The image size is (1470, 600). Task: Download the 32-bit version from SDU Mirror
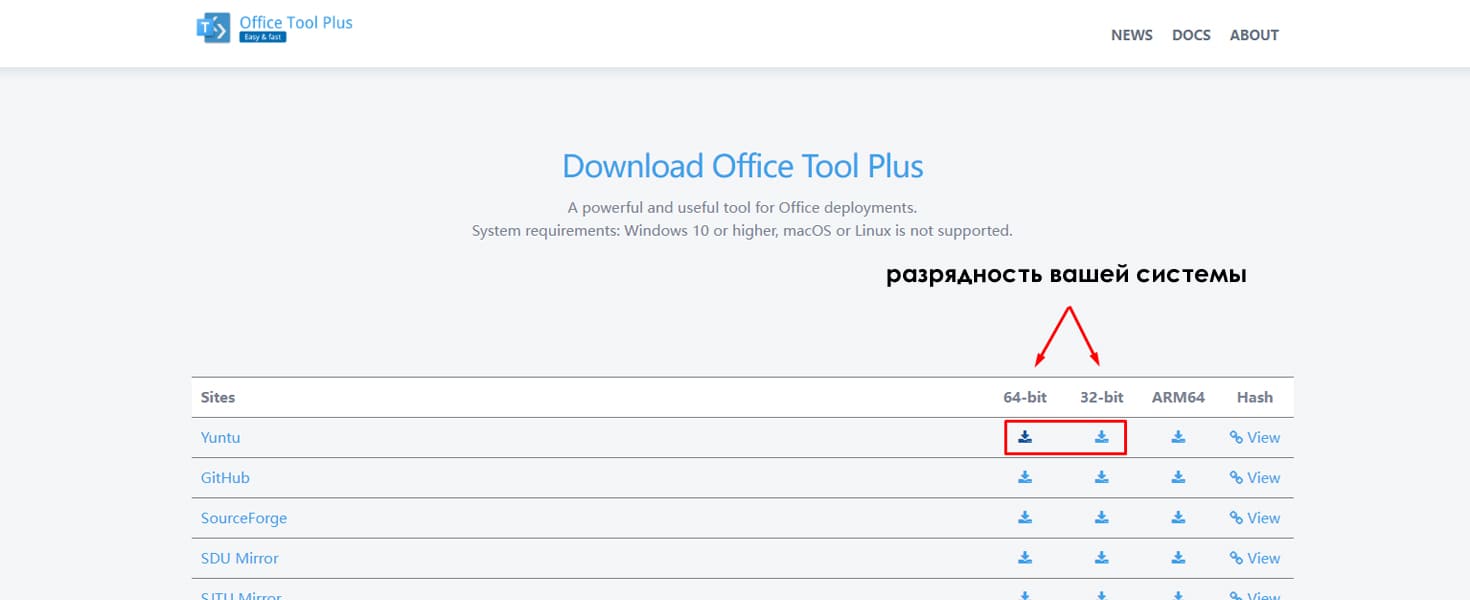[1101, 557]
